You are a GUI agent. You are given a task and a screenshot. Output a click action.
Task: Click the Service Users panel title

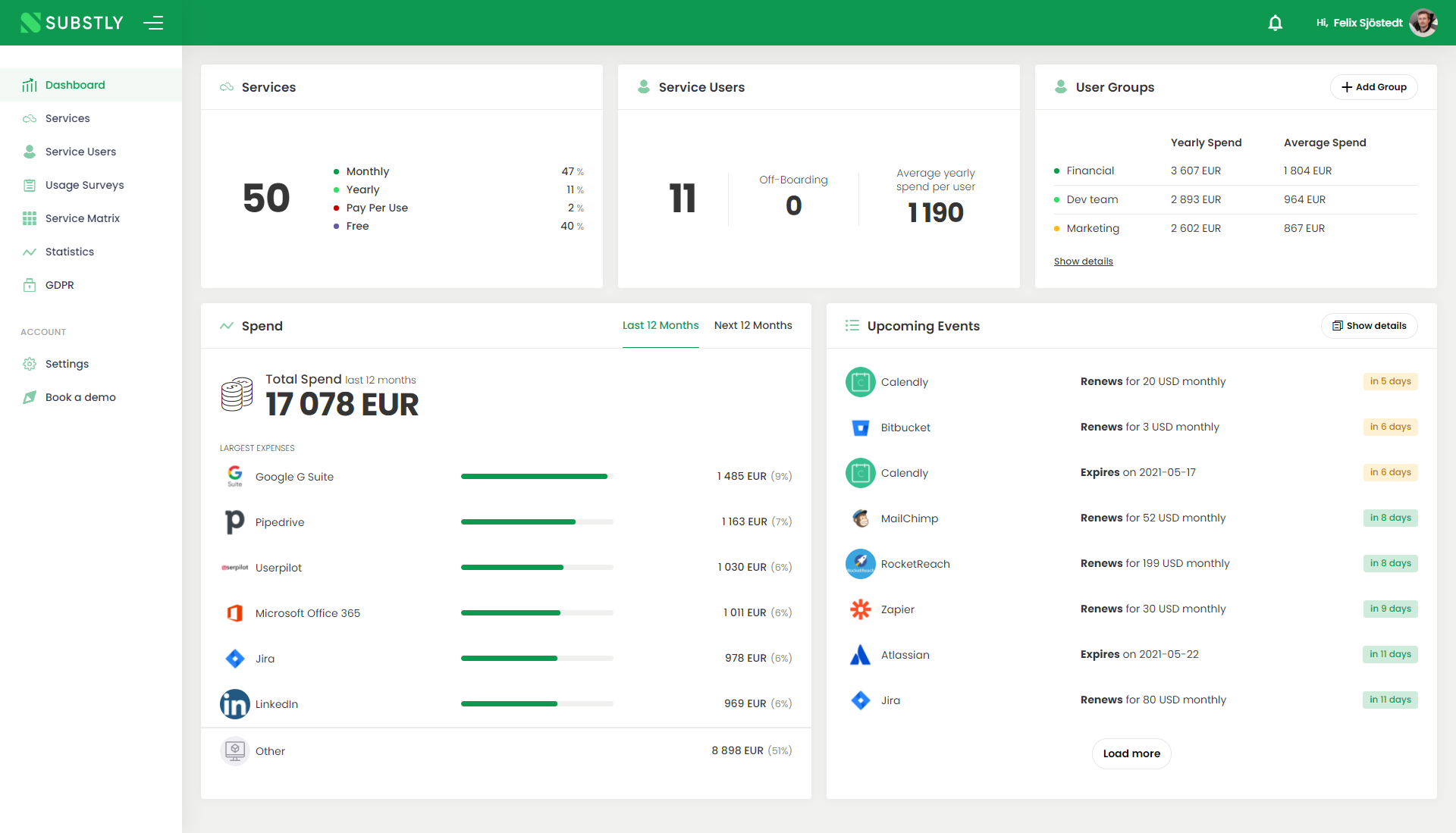click(701, 87)
